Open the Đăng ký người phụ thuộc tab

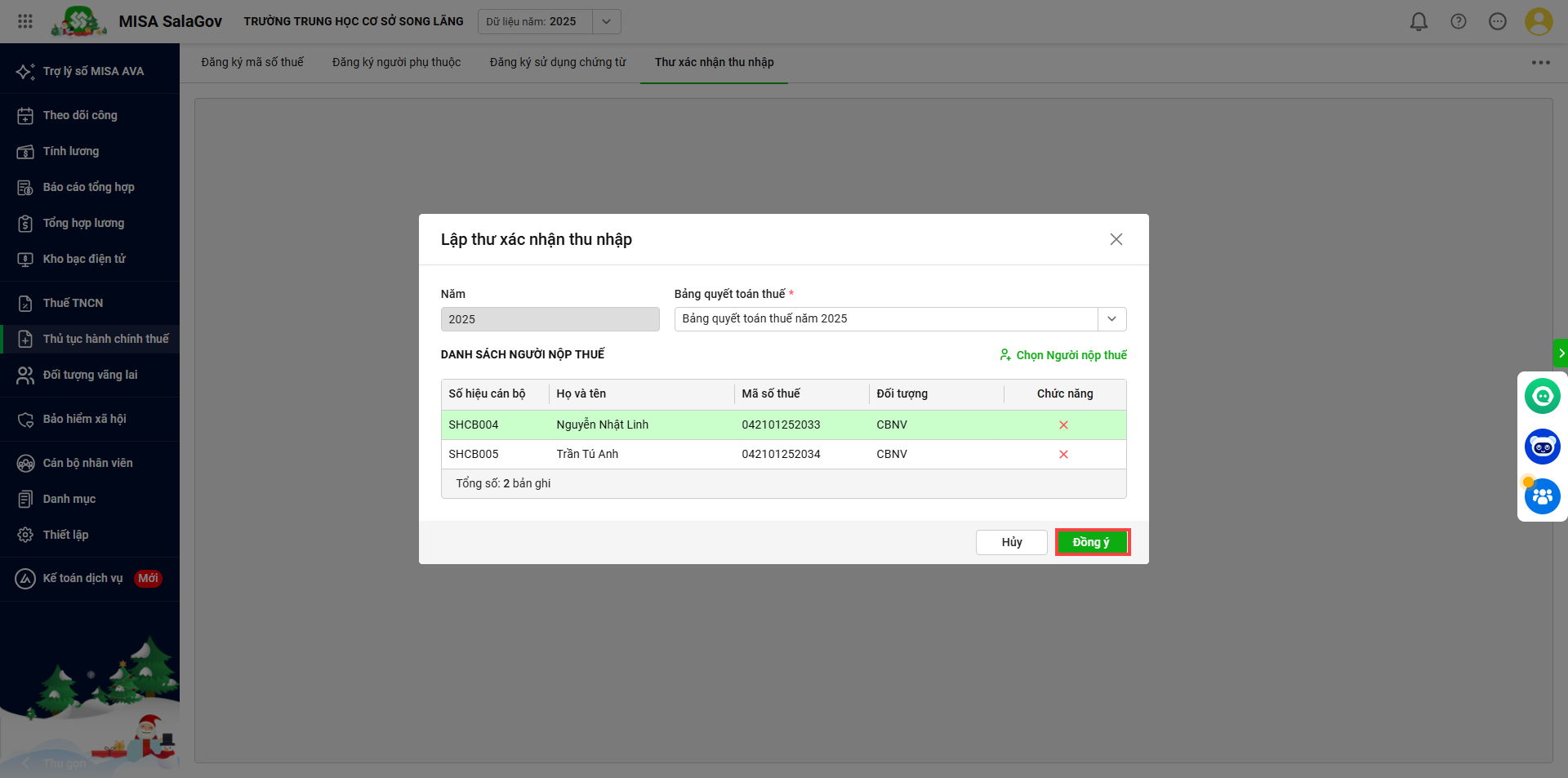pos(396,62)
